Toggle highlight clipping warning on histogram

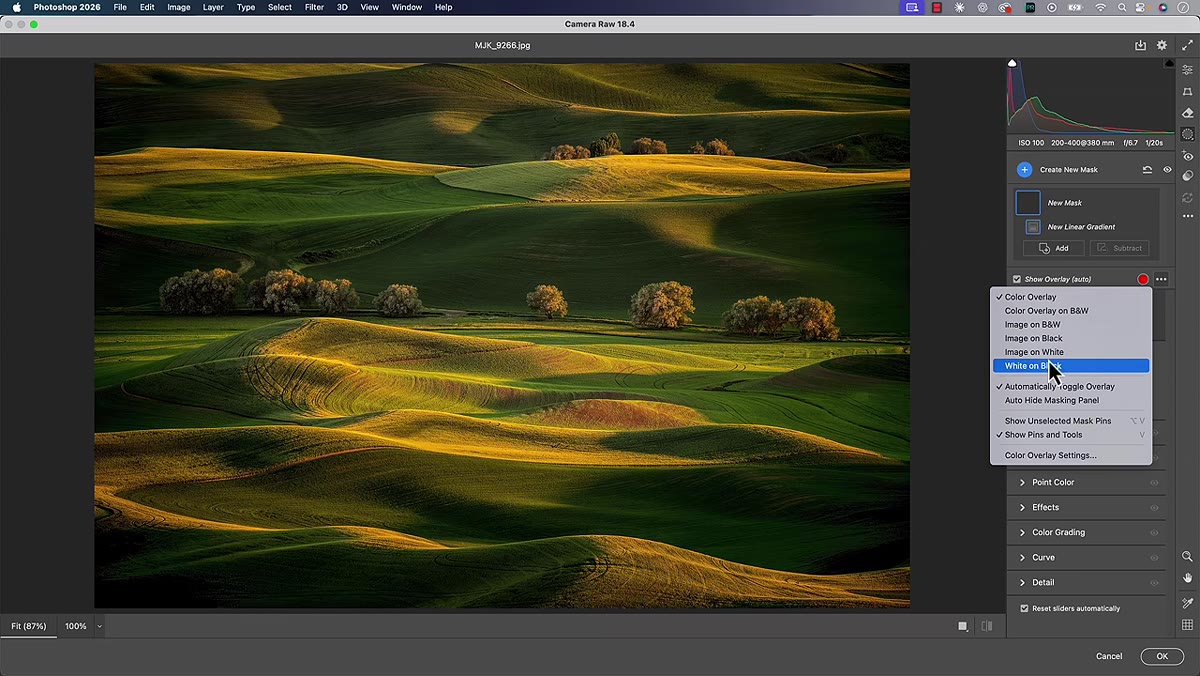(x=1170, y=63)
